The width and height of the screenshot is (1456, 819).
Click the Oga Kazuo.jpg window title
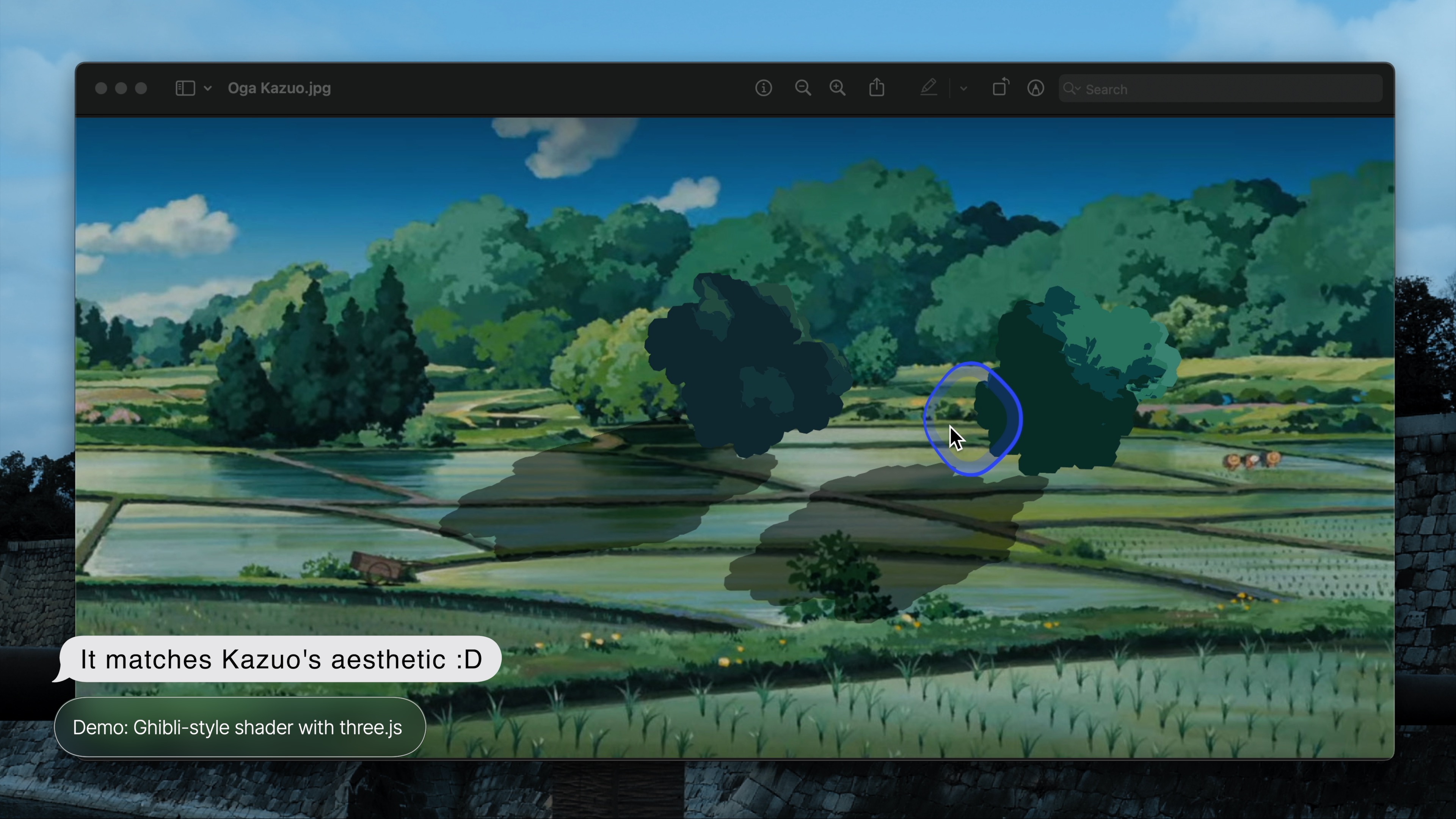tap(279, 88)
